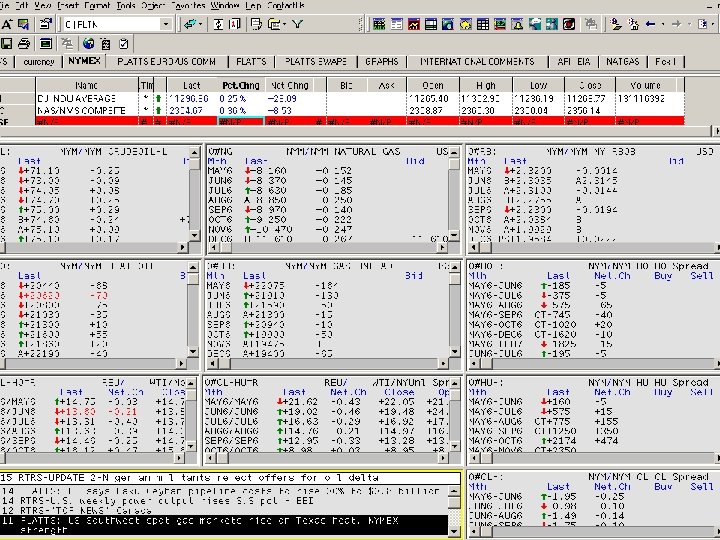Click the Volume column header

point(645,85)
